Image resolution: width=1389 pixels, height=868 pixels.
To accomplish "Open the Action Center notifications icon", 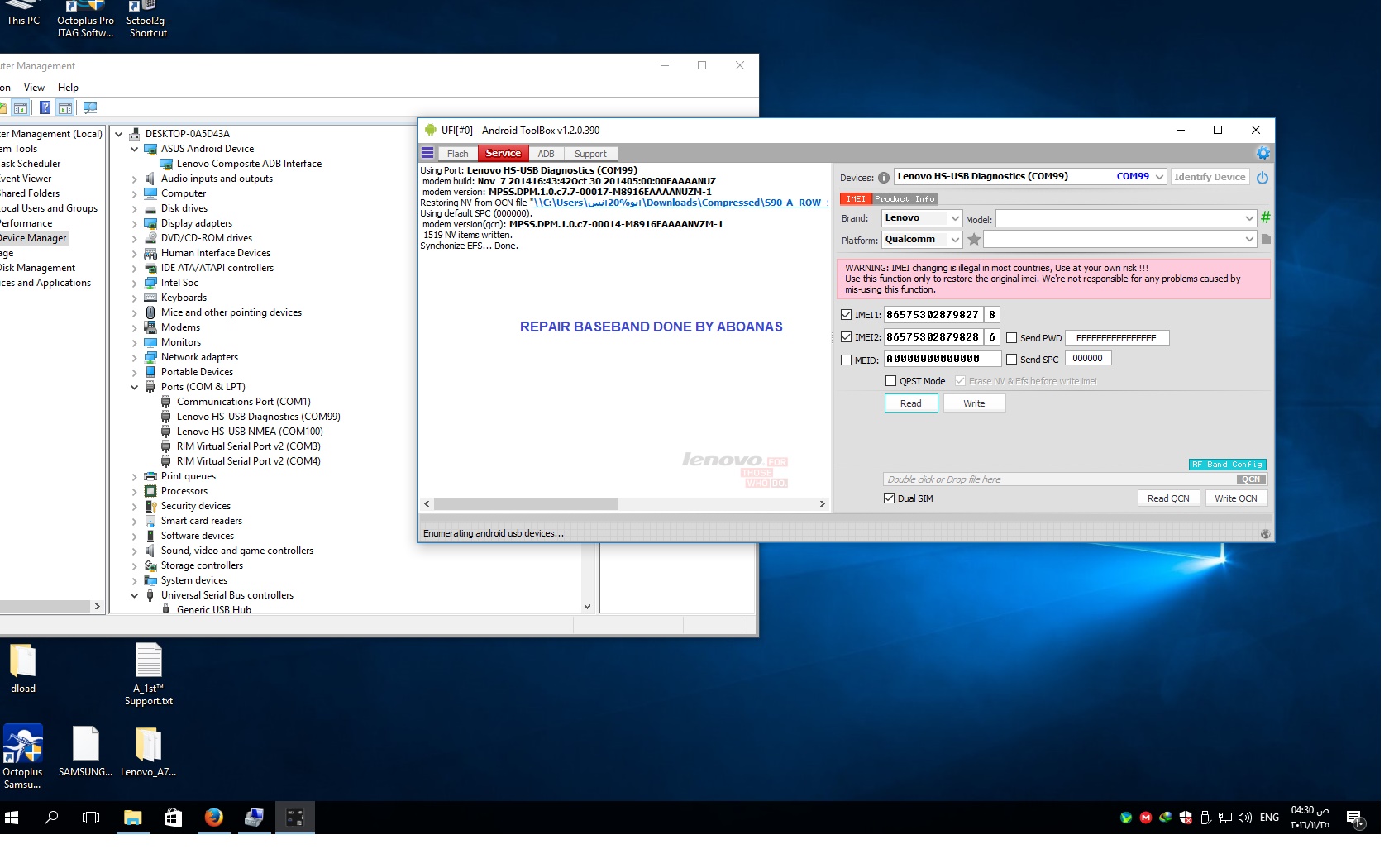I will (x=1354, y=818).
